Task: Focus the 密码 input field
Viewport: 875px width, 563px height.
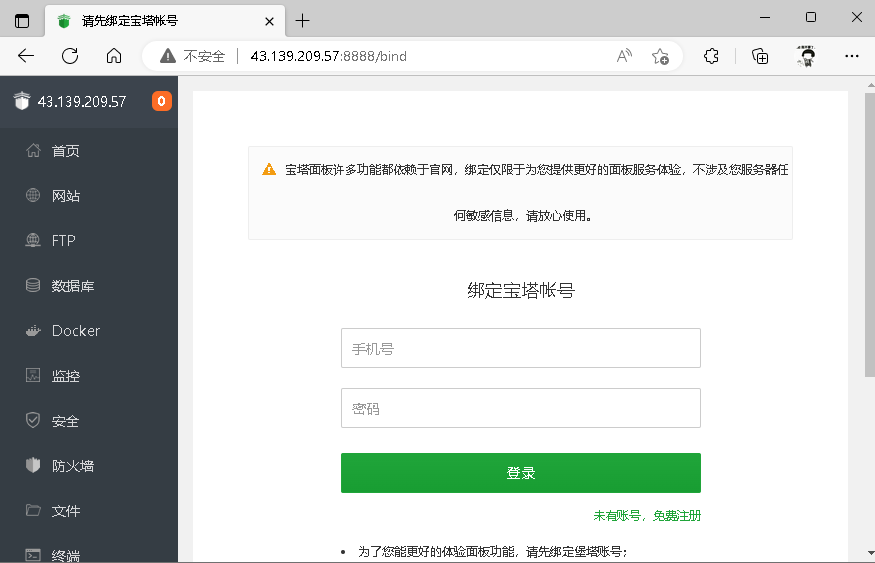Action: pos(521,408)
